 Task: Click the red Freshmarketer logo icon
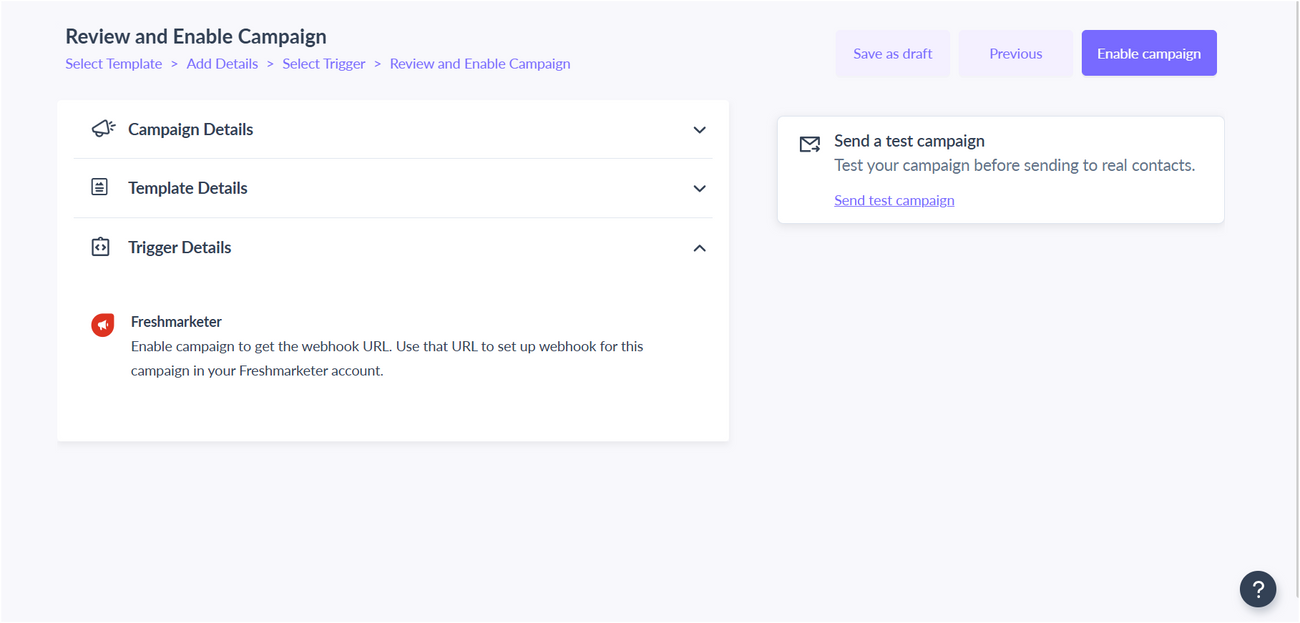tap(103, 324)
